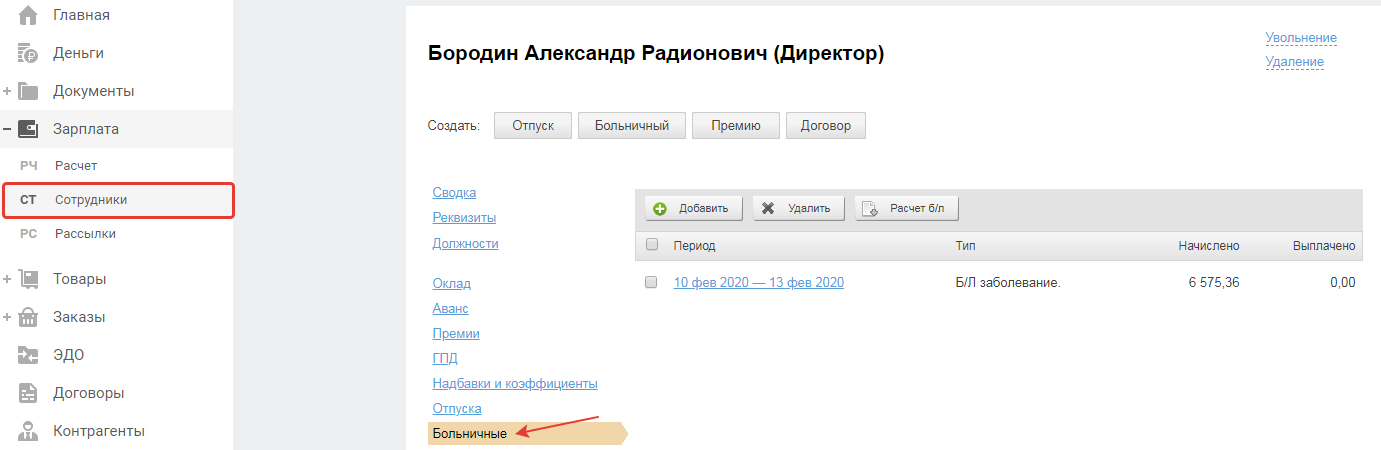Open the Должности section link
The width and height of the screenshot is (1381, 450).
465,243
